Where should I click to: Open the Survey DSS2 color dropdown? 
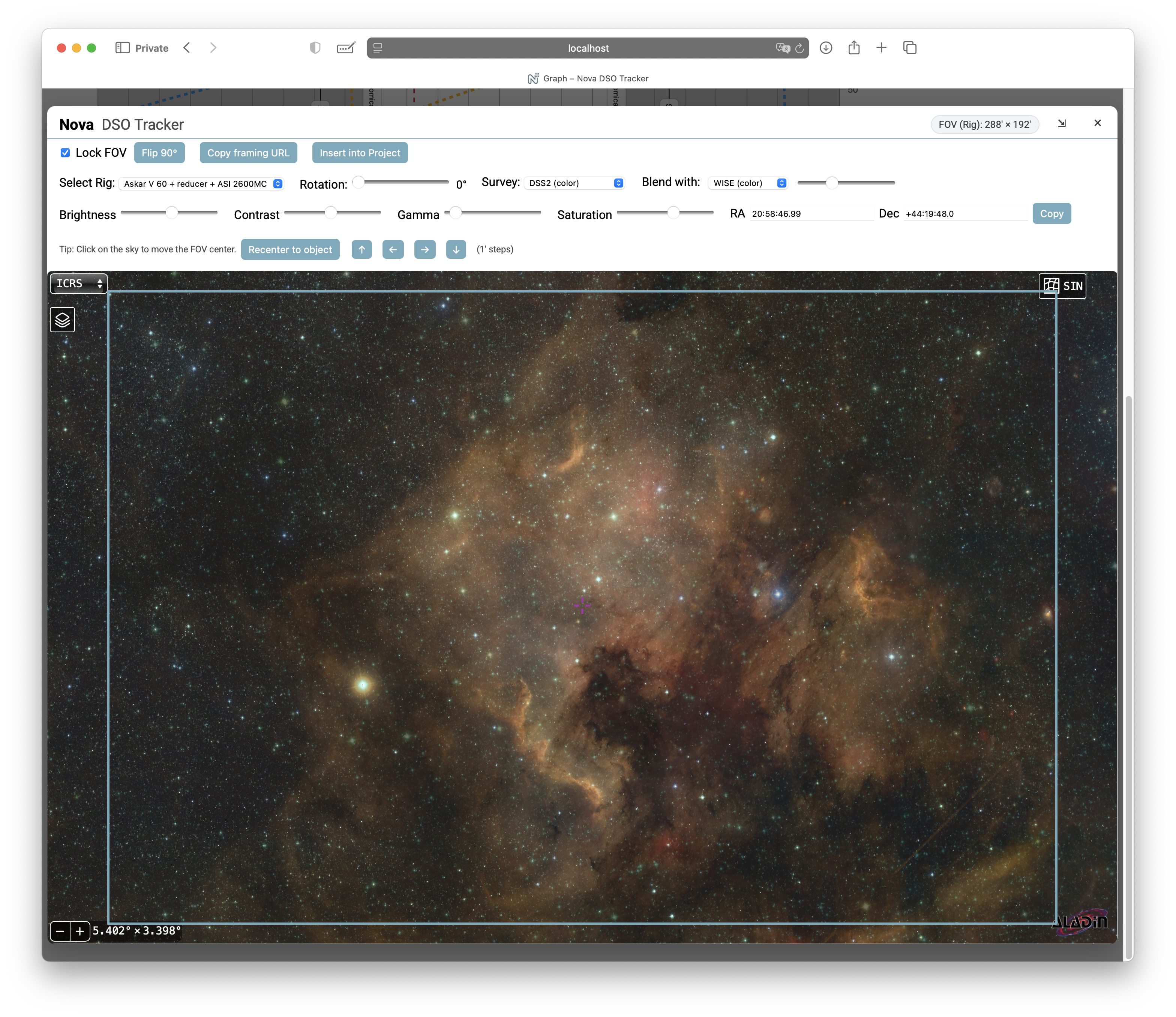tap(574, 183)
